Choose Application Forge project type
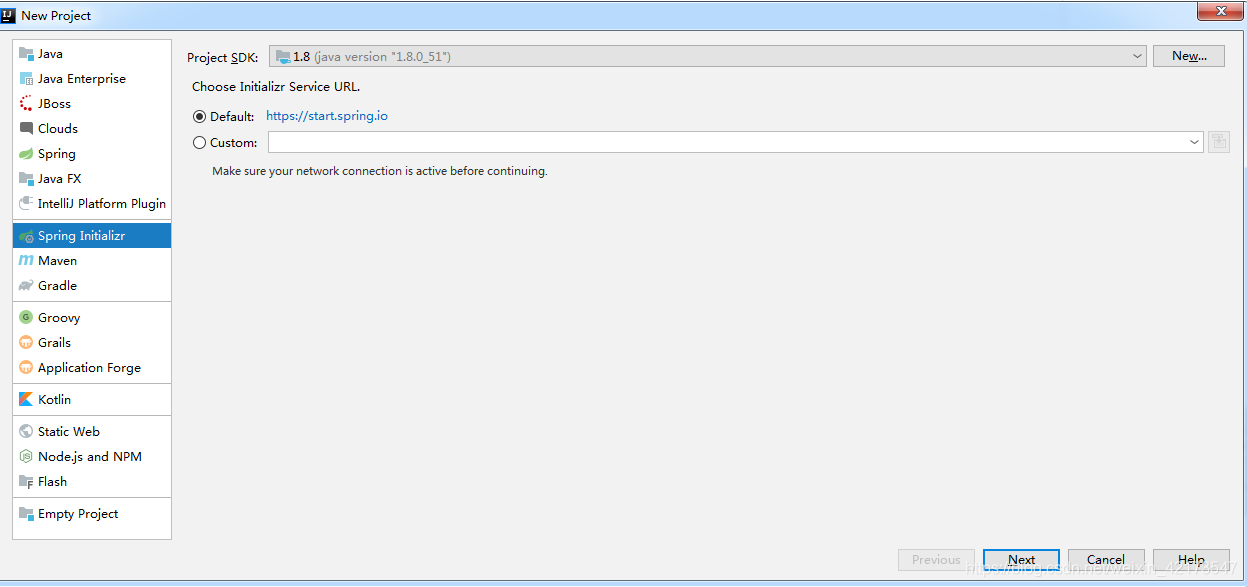1247x587 pixels. [x=92, y=368]
